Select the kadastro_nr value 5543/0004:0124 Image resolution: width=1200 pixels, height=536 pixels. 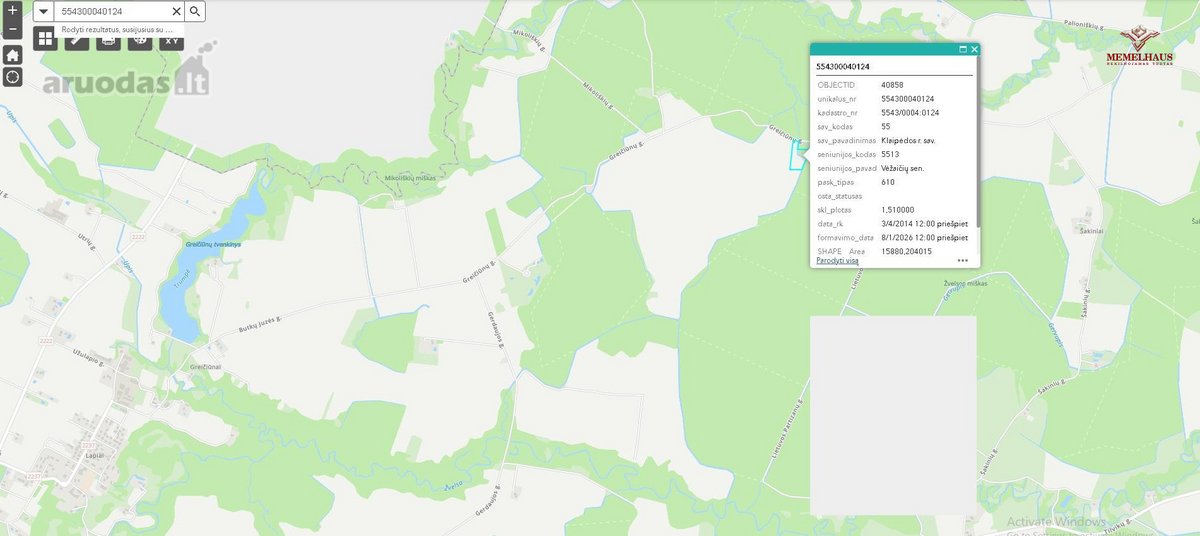pyautogui.click(x=911, y=113)
